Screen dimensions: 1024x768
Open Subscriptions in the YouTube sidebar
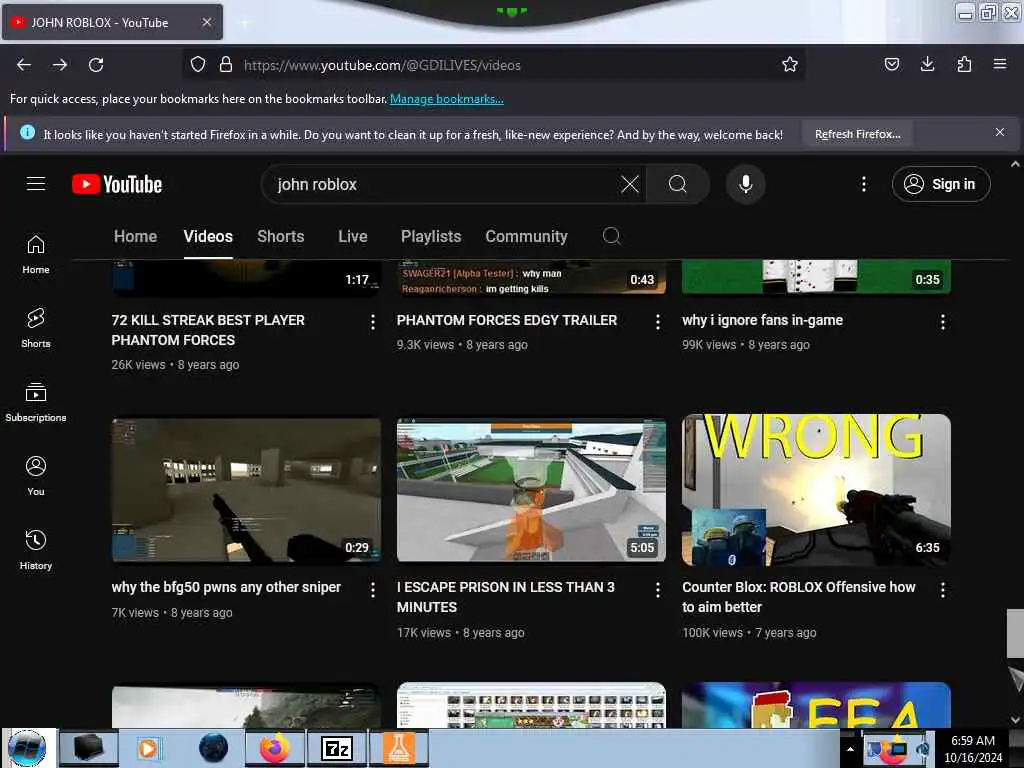point(36,402)
